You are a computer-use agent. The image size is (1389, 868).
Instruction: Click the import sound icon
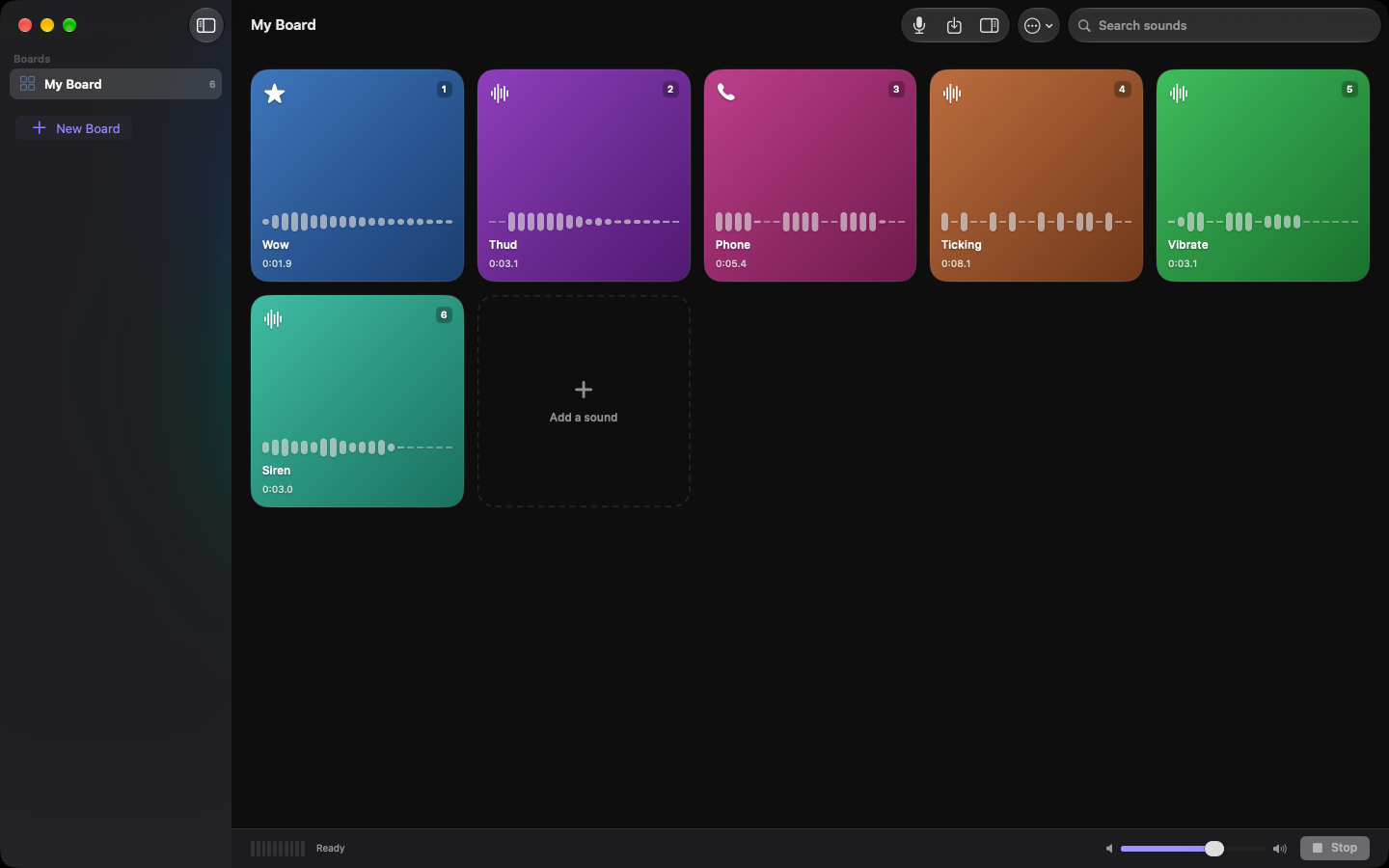click(x=954, y=26)
